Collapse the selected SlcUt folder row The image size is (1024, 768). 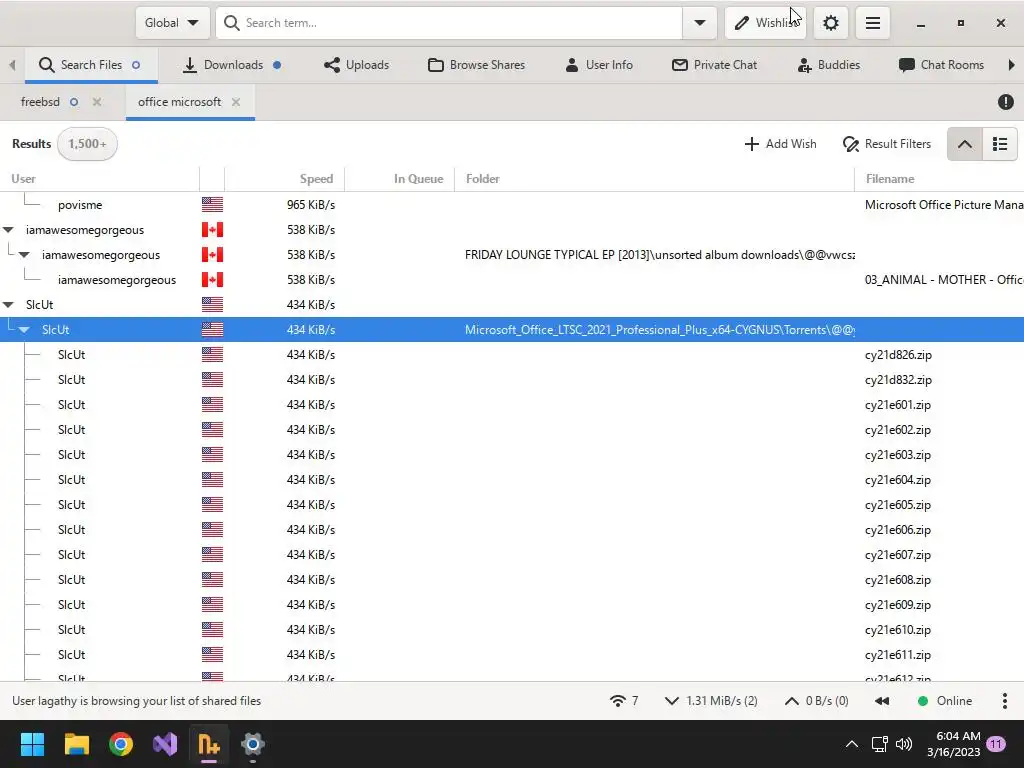pos(24,330)
